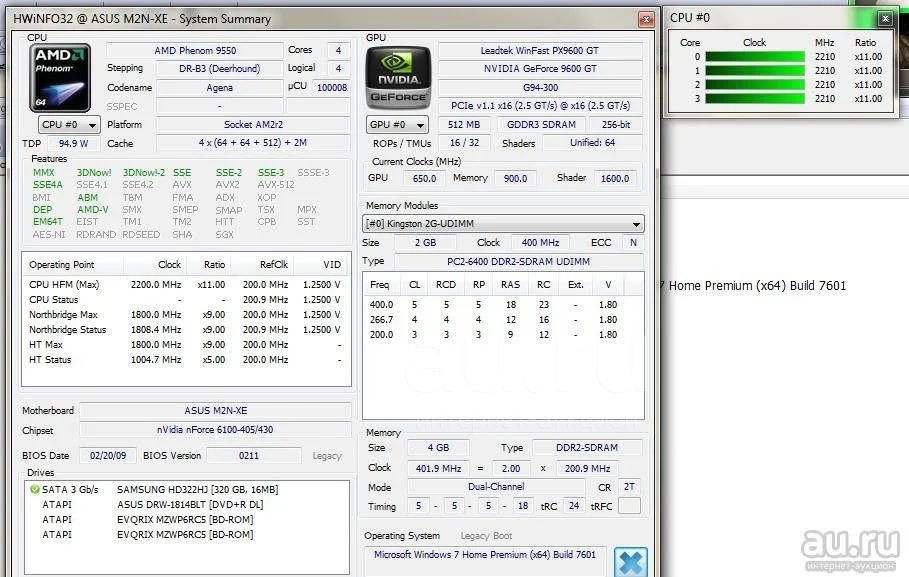
Task: Click the Dual-Channel mode field
Action: click(x=496, y=487)
